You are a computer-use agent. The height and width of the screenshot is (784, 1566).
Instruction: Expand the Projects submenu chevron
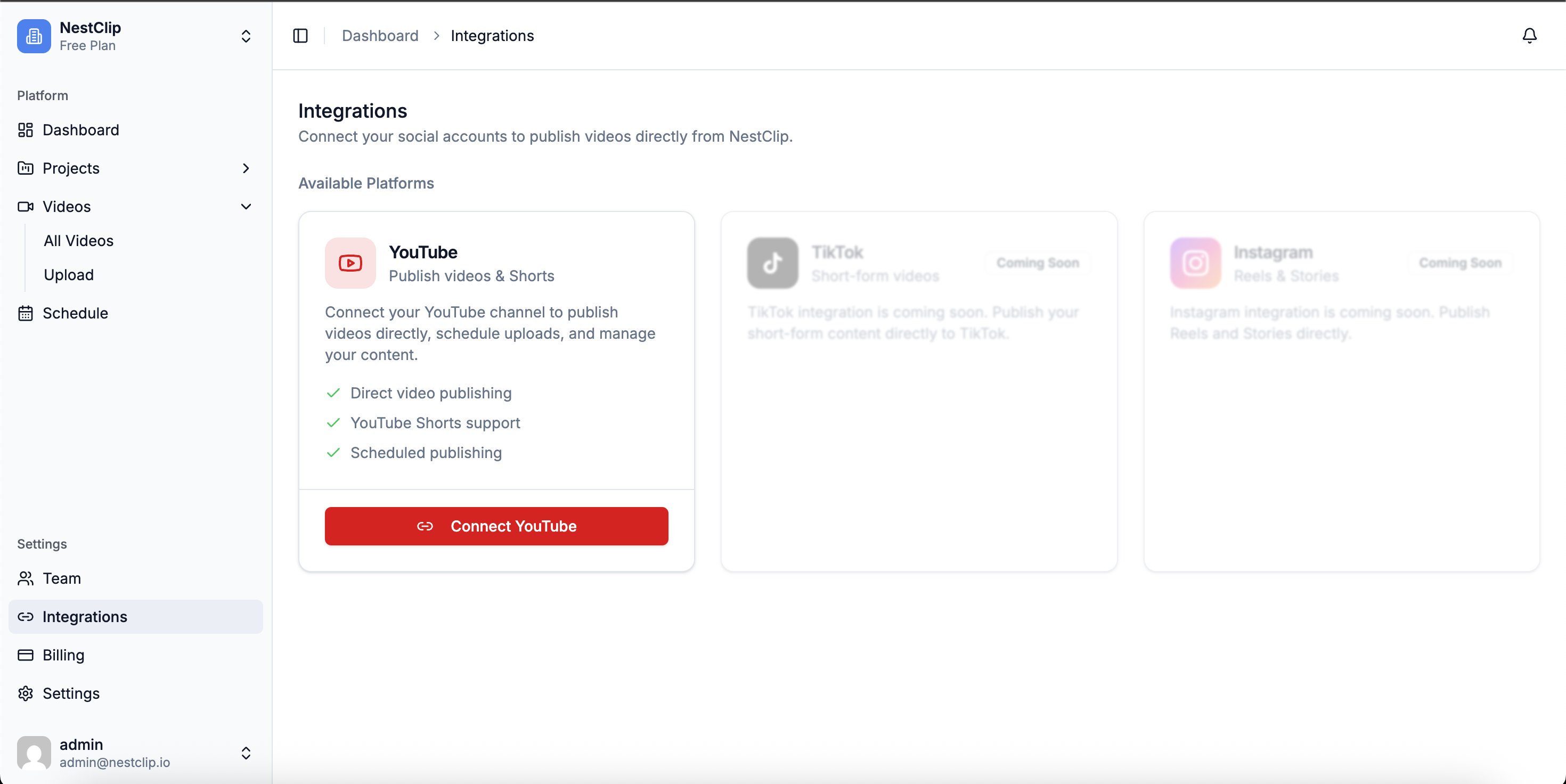246,168
